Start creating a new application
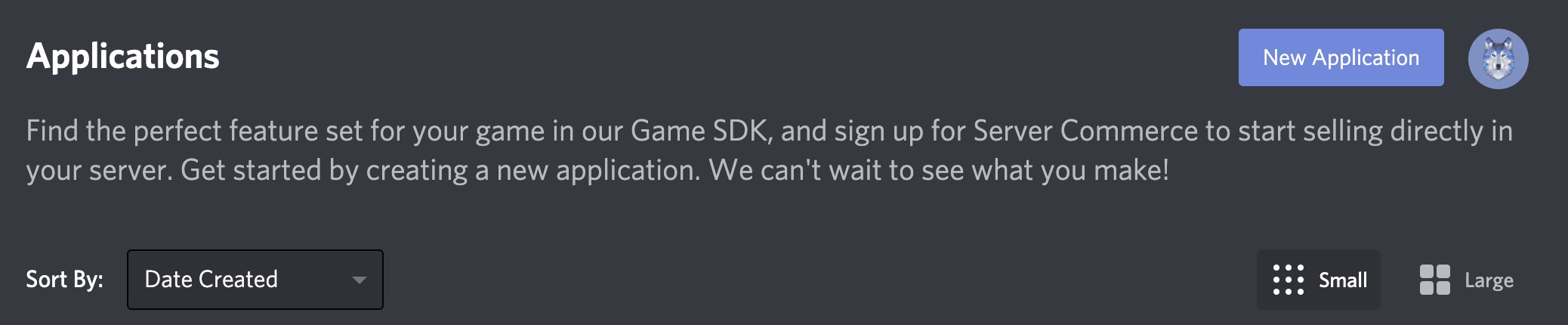Image resolution: width=1568 pixels, height=325 pixels. (x=1341, y=57)
